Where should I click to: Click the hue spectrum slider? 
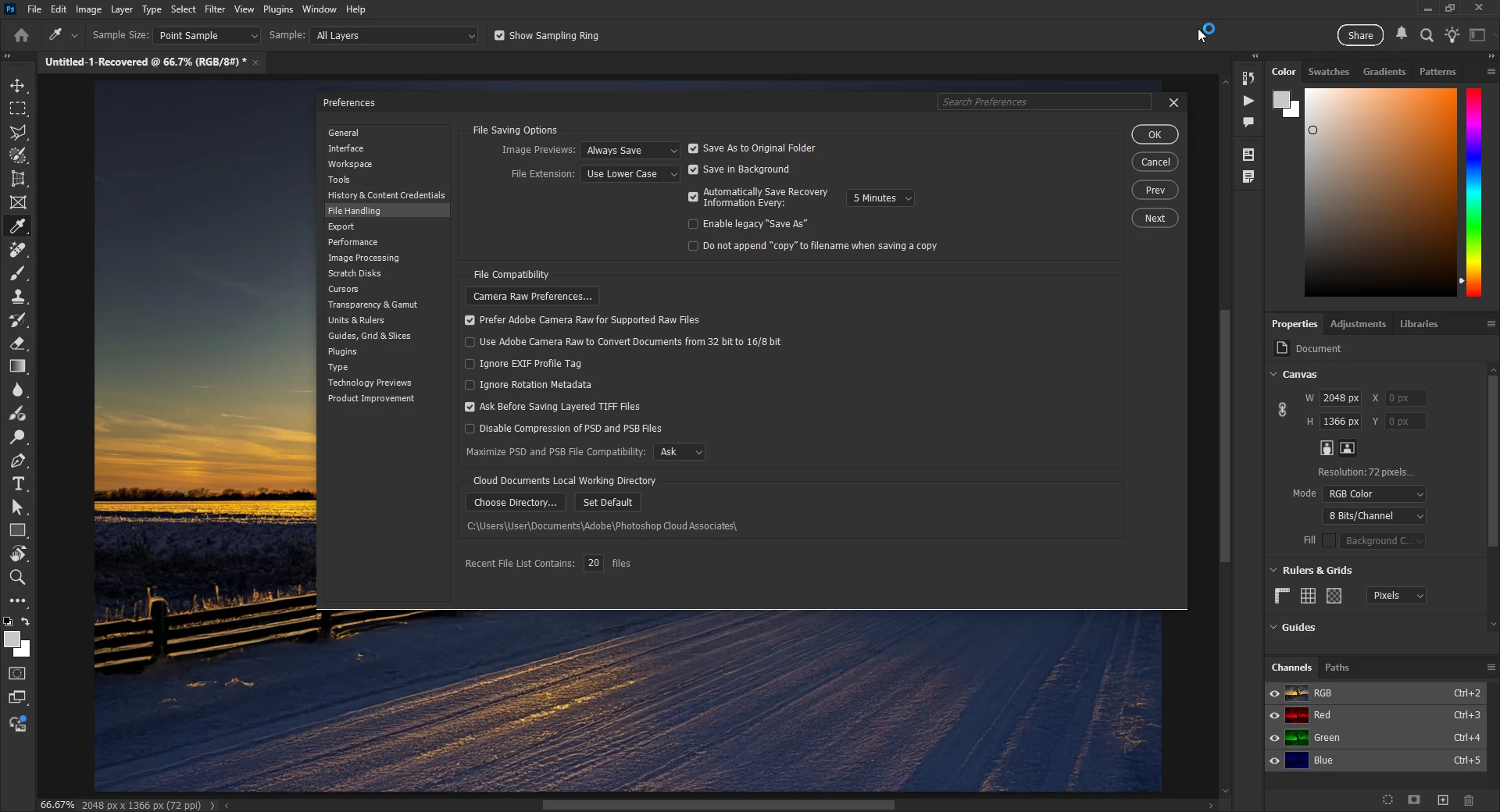point(1473,192)
